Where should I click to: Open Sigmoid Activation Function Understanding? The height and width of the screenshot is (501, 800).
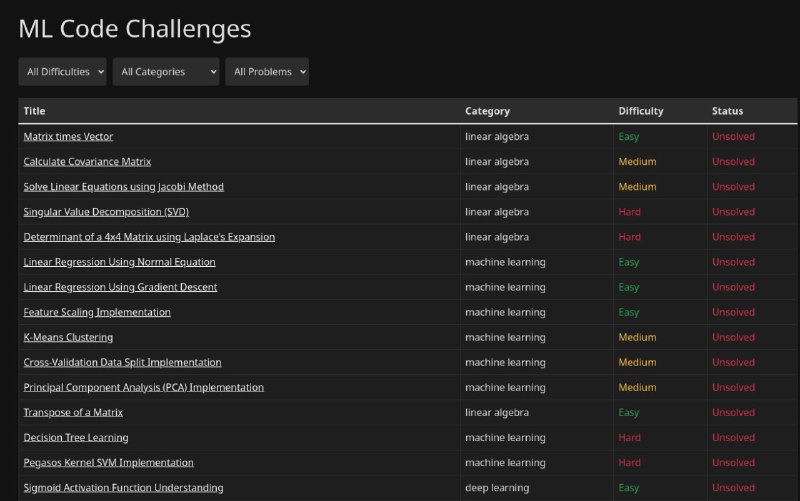pyautogui.click(x=123, y=487)
